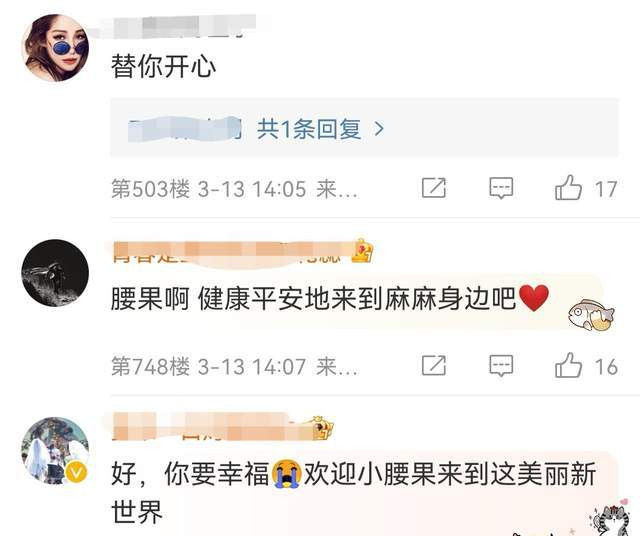Image resolution: width=640 pixels, height=536 pixels.
Task: Open the dark circular avatar profile
Action: click(x=55, y=273)
